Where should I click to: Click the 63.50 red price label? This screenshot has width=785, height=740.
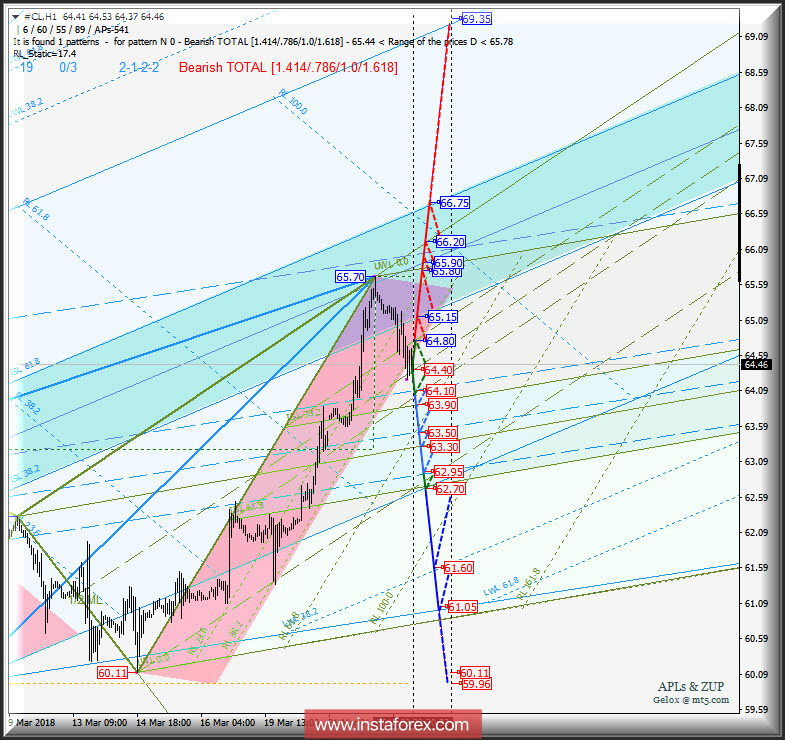pos(443,433)
